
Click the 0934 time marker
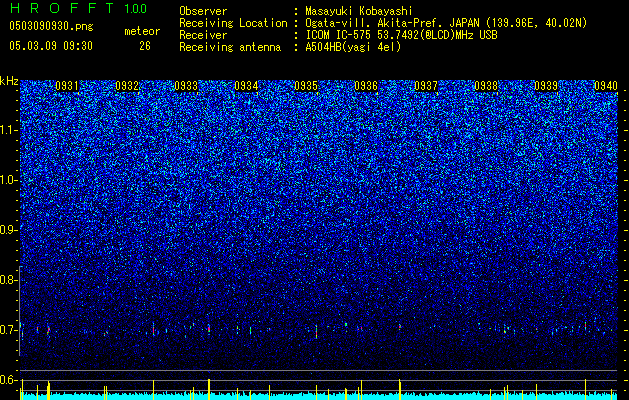coord(246,85)
